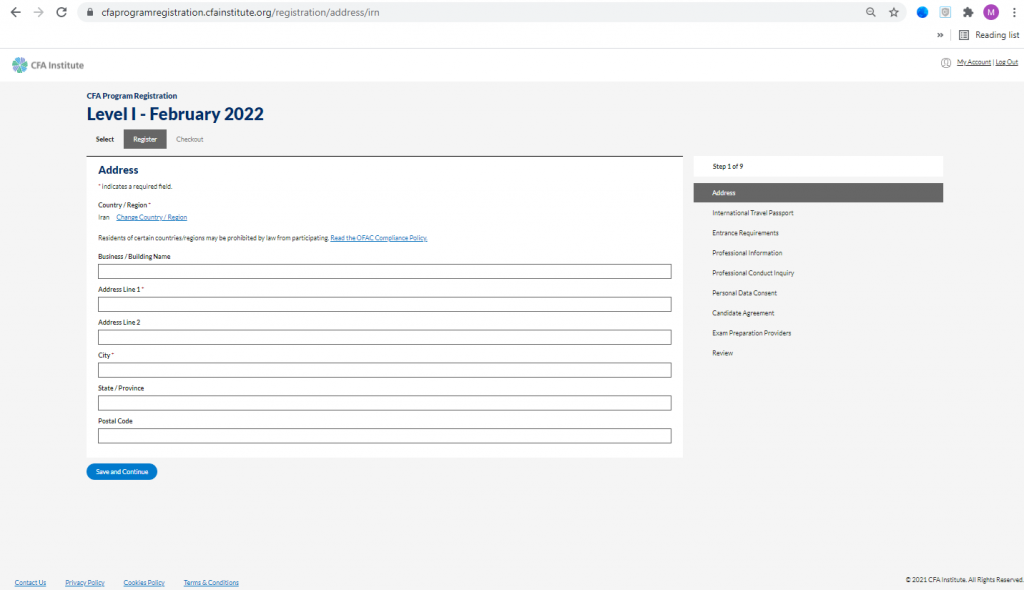The width and height of the screenshot is (1024, 590).
Task: Select the Register tab
Action: (145, 139)
